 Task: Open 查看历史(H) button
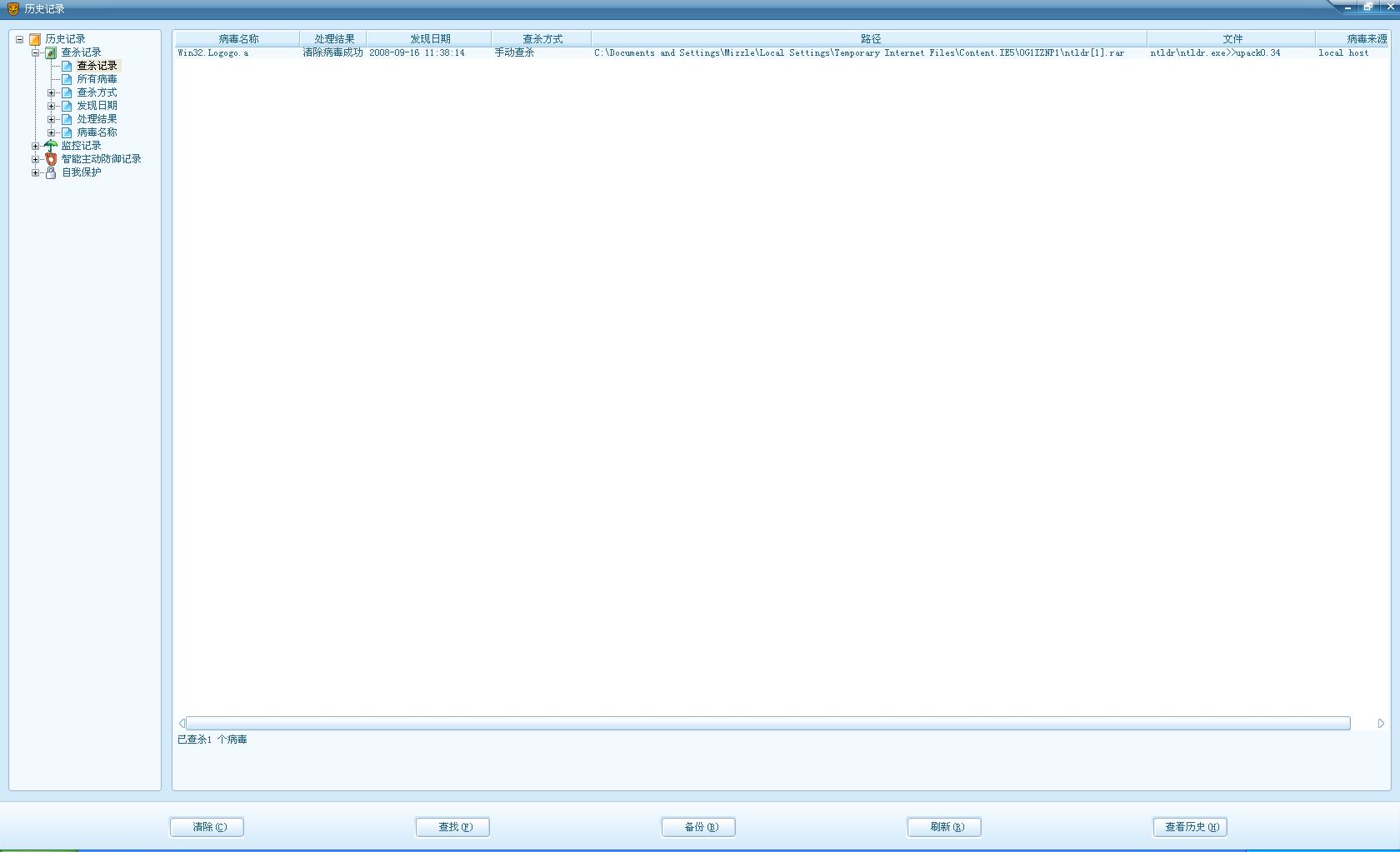point(1190,827)
